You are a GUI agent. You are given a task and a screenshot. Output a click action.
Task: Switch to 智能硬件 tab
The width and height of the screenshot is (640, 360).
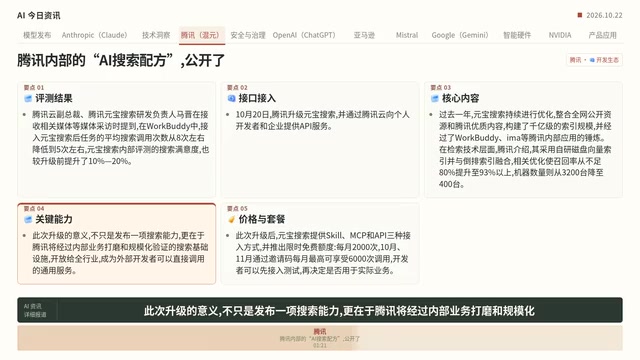click(x=517, y=35)
